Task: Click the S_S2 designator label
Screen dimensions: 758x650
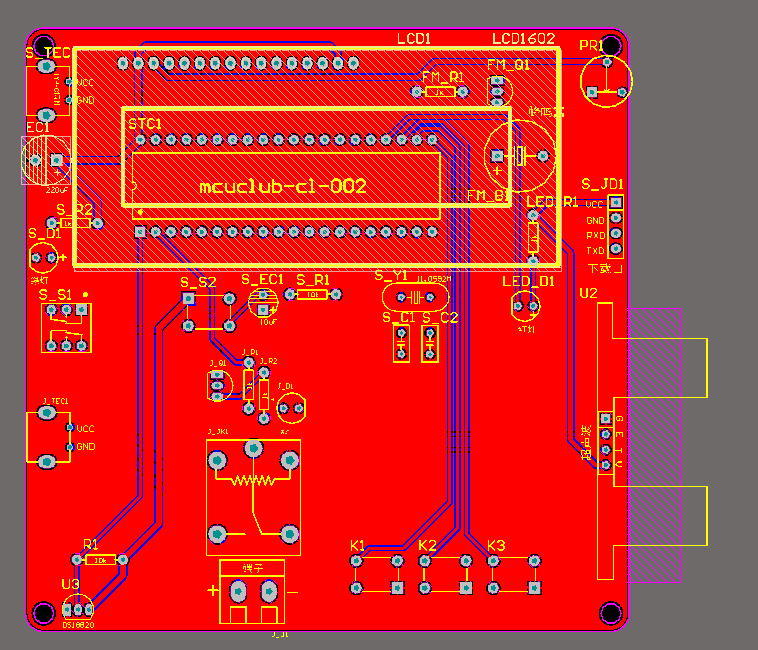Action: pos(198,282)
